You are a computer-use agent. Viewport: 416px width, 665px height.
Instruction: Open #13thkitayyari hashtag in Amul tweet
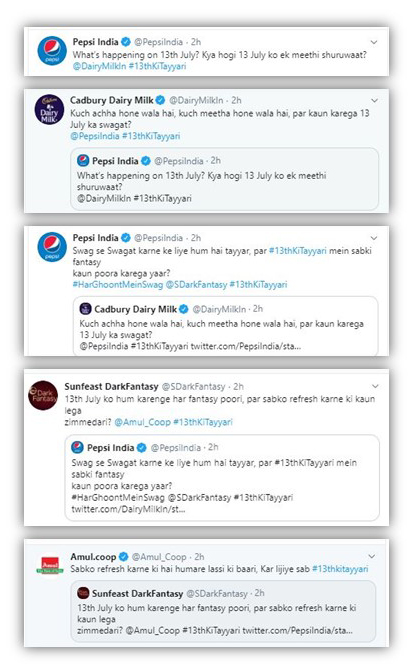(x=340, y=569)
